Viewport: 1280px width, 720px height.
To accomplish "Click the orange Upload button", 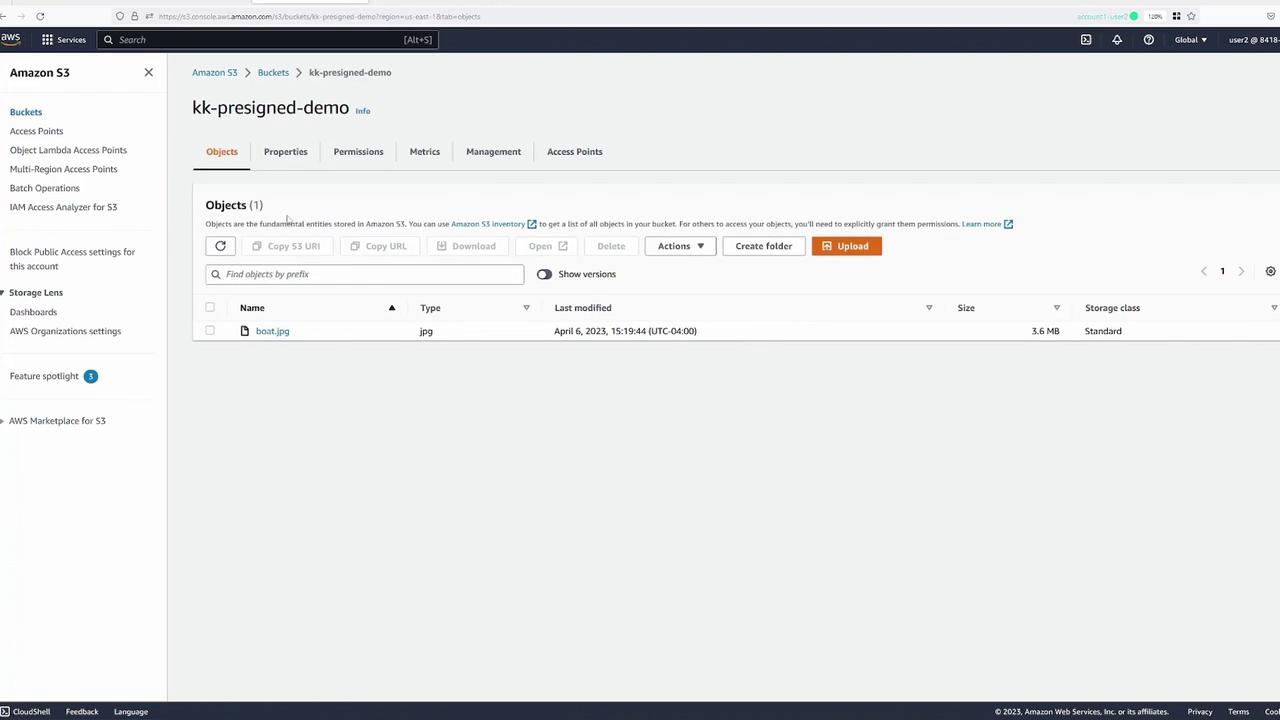I will pos(847,246).
